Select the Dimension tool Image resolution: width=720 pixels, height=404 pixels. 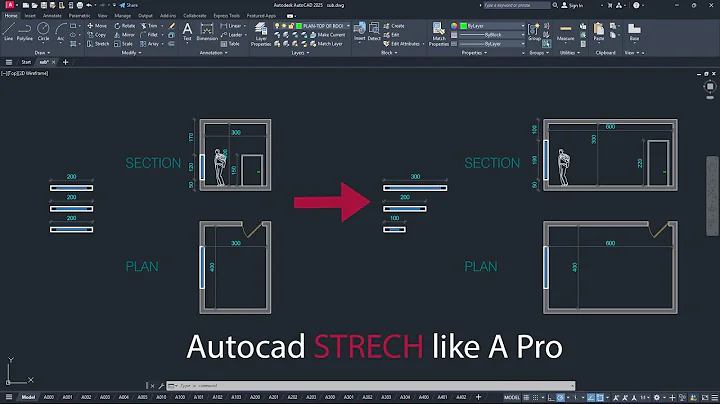click(x=207, y=32)
